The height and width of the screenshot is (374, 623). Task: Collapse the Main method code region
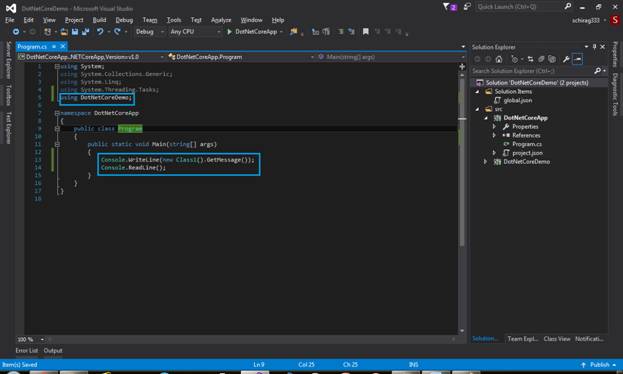click(x=57, y=144)
